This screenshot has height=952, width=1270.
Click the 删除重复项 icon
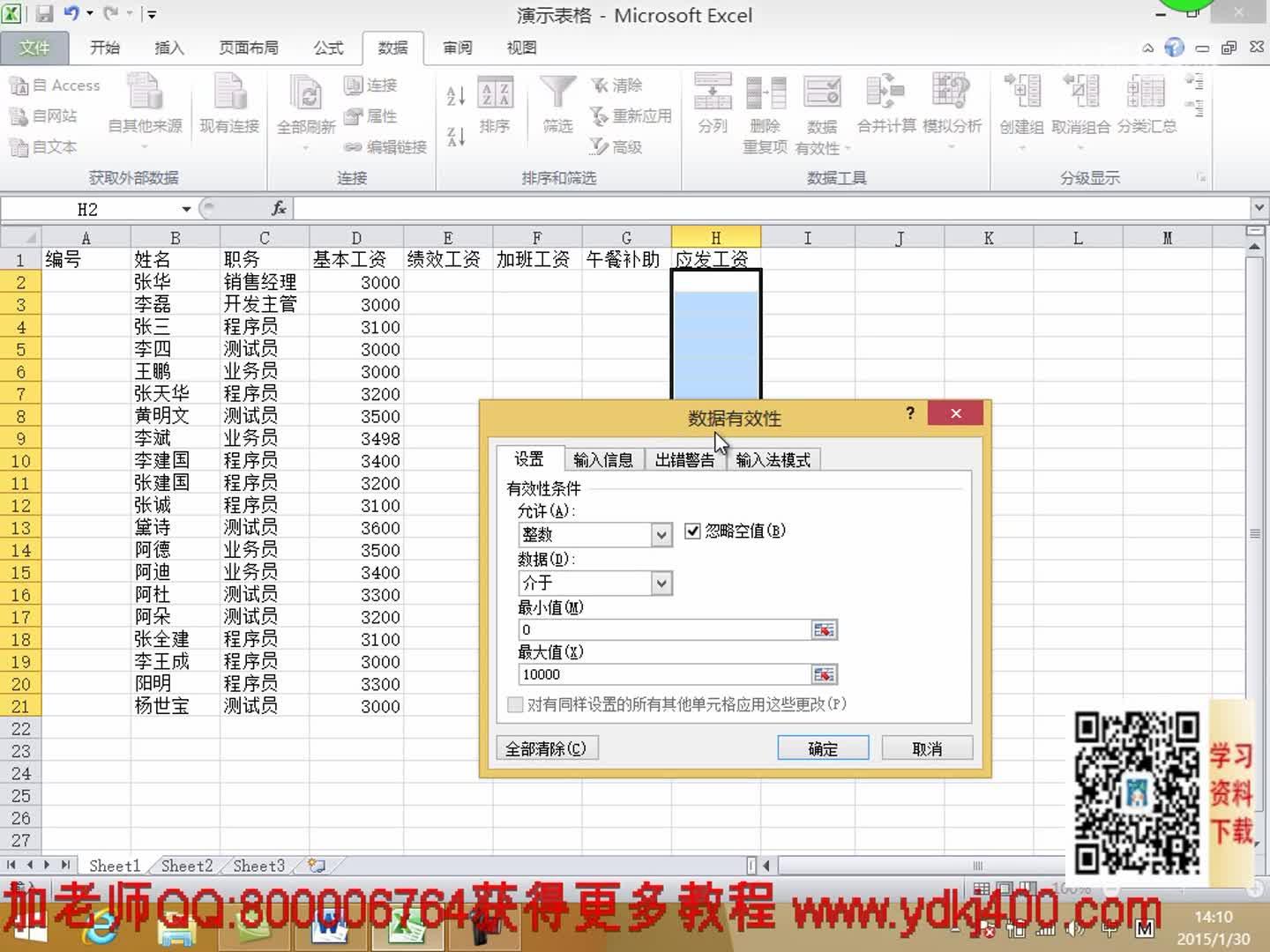[765, 93]
